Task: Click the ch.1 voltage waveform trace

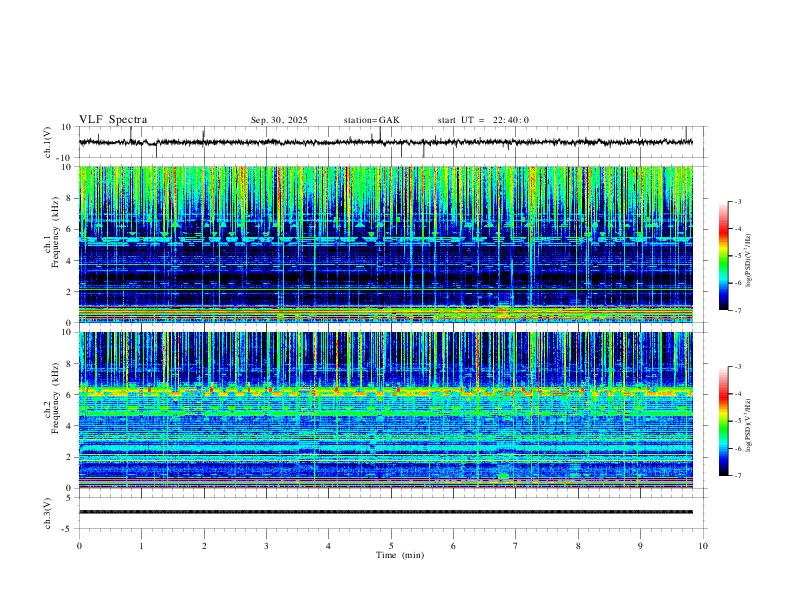Action: coord(386,142)
